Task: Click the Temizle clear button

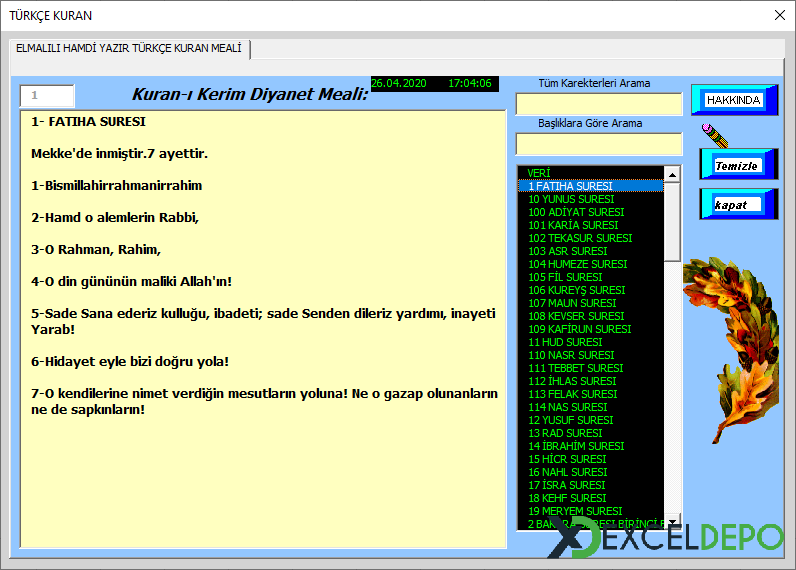Action: point(739,164)
